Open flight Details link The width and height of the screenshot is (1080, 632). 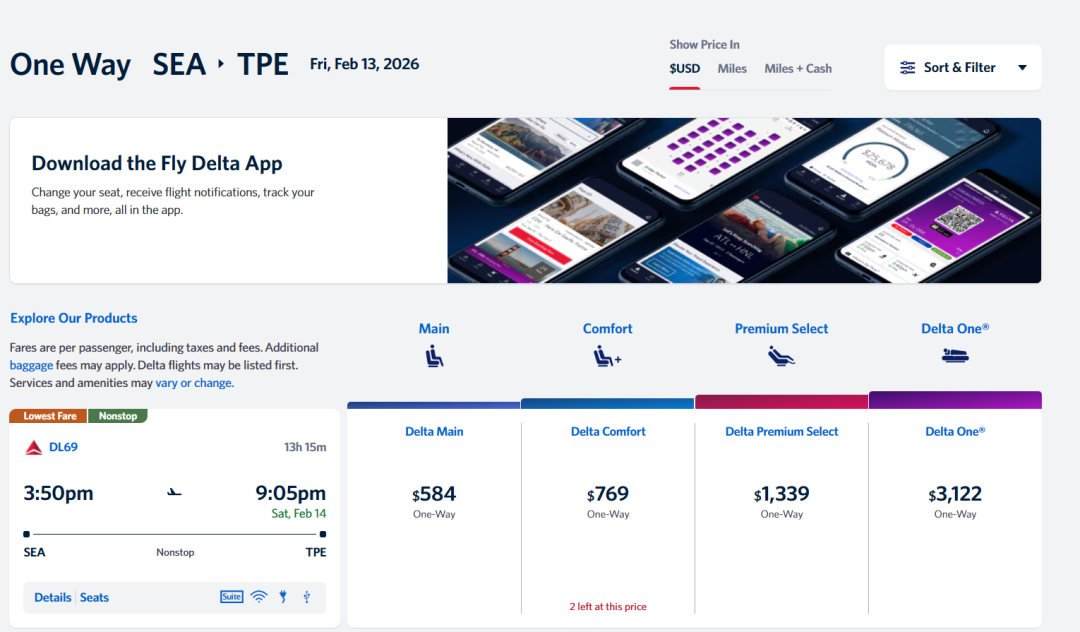pyautogui.click(x=52, y=597)
